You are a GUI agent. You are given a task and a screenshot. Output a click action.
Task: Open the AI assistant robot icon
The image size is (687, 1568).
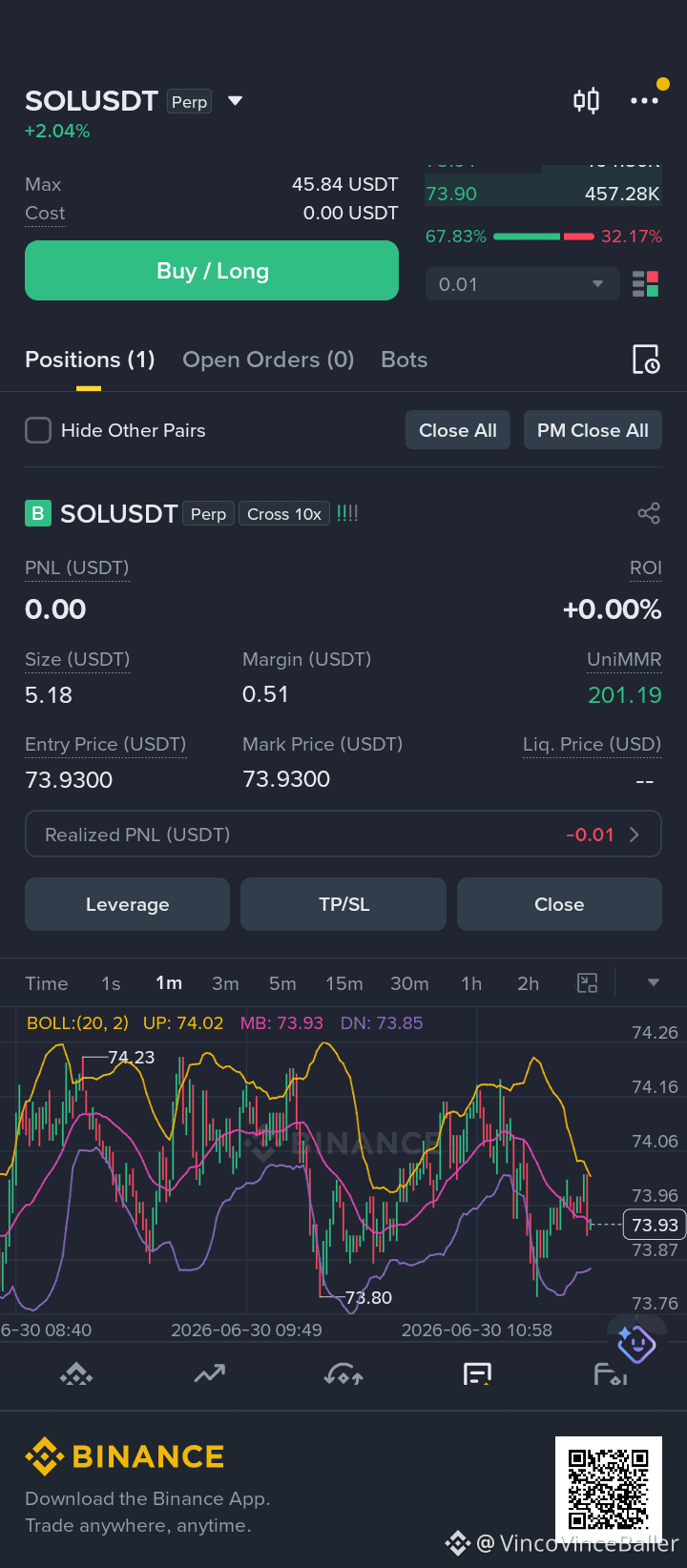point(635,1343)
